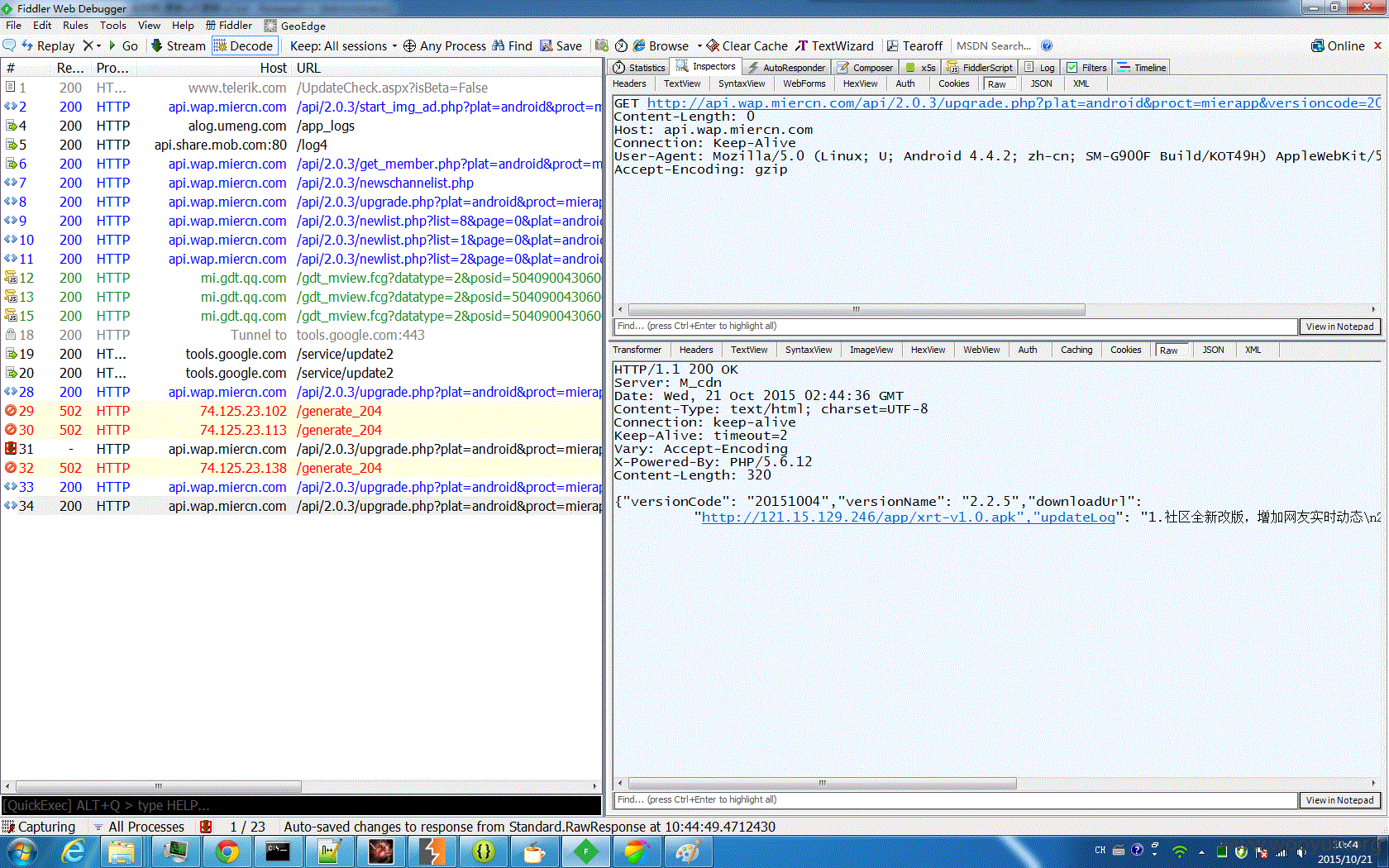The height and width of the screenshot is (868, 1389).
Task: Toggle Capturing in status bar
Action: pyautogui.click(x=39, y=827)
